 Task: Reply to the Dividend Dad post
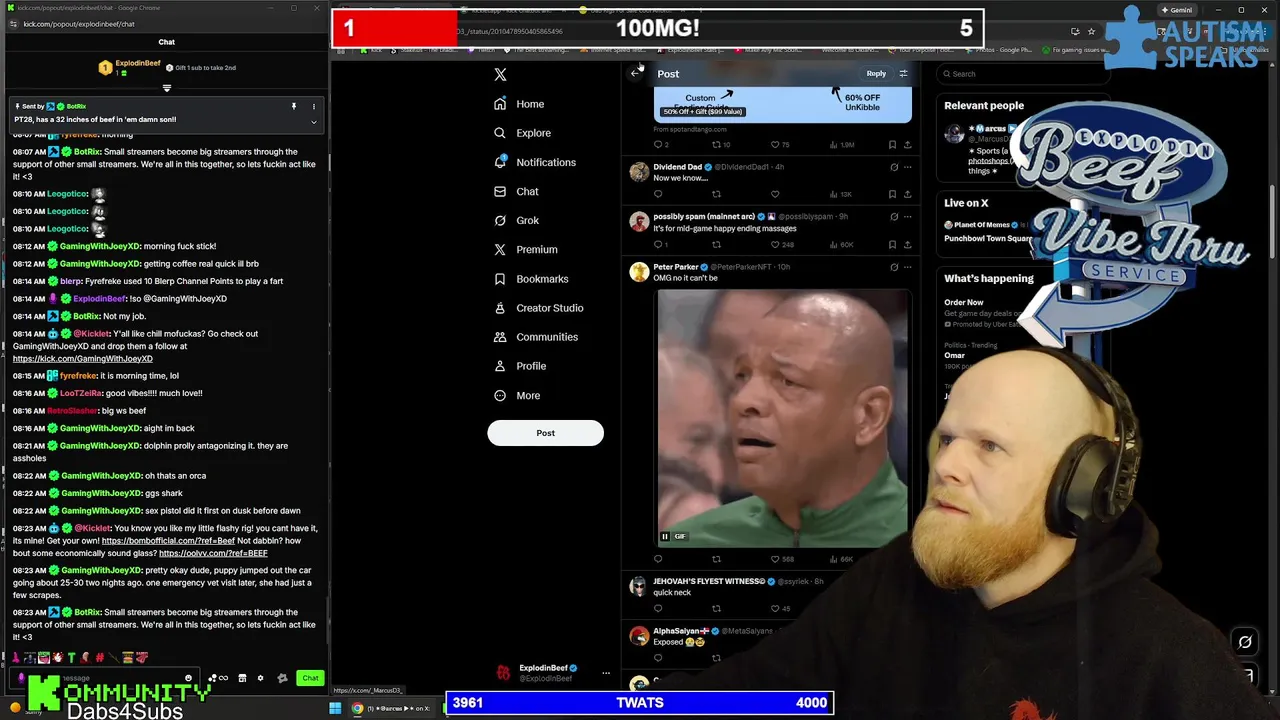point(658,194)
